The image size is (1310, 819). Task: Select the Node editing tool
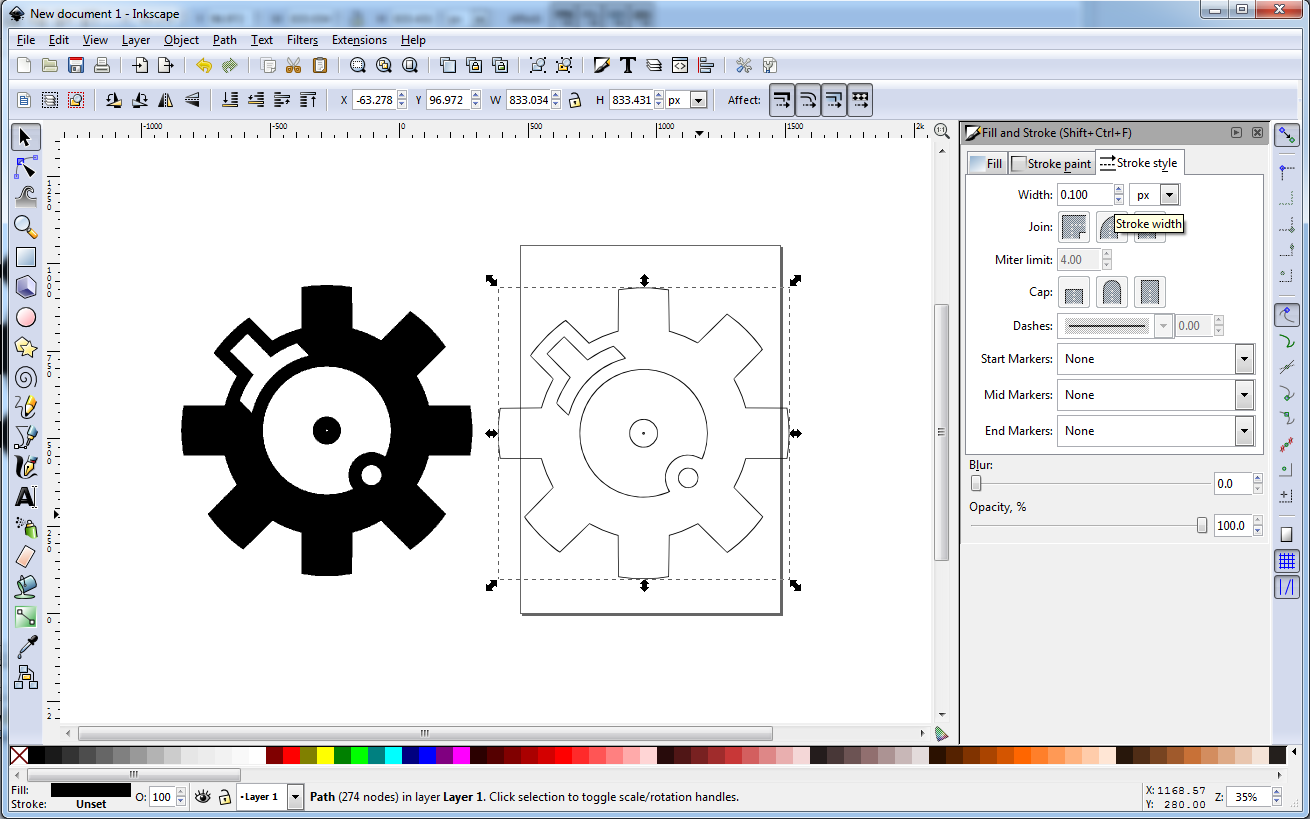click(25, 167)
